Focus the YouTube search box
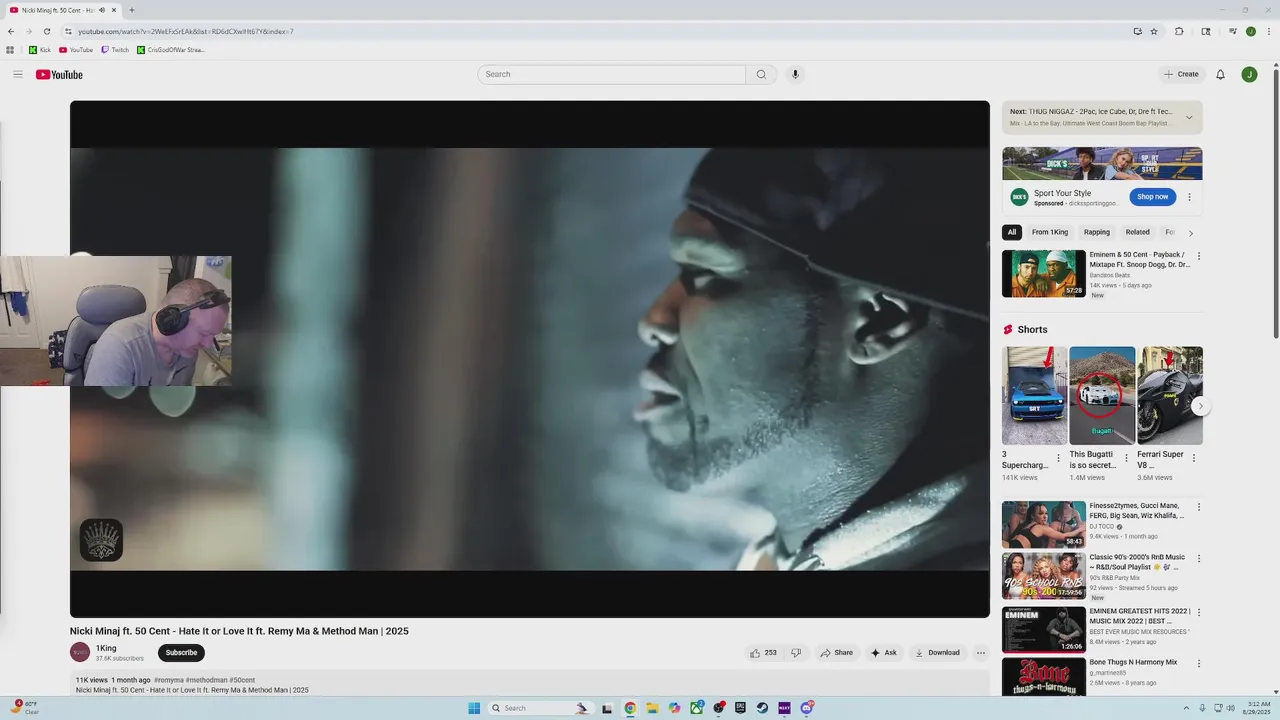Screen dimensions: 1280x720 611,74
